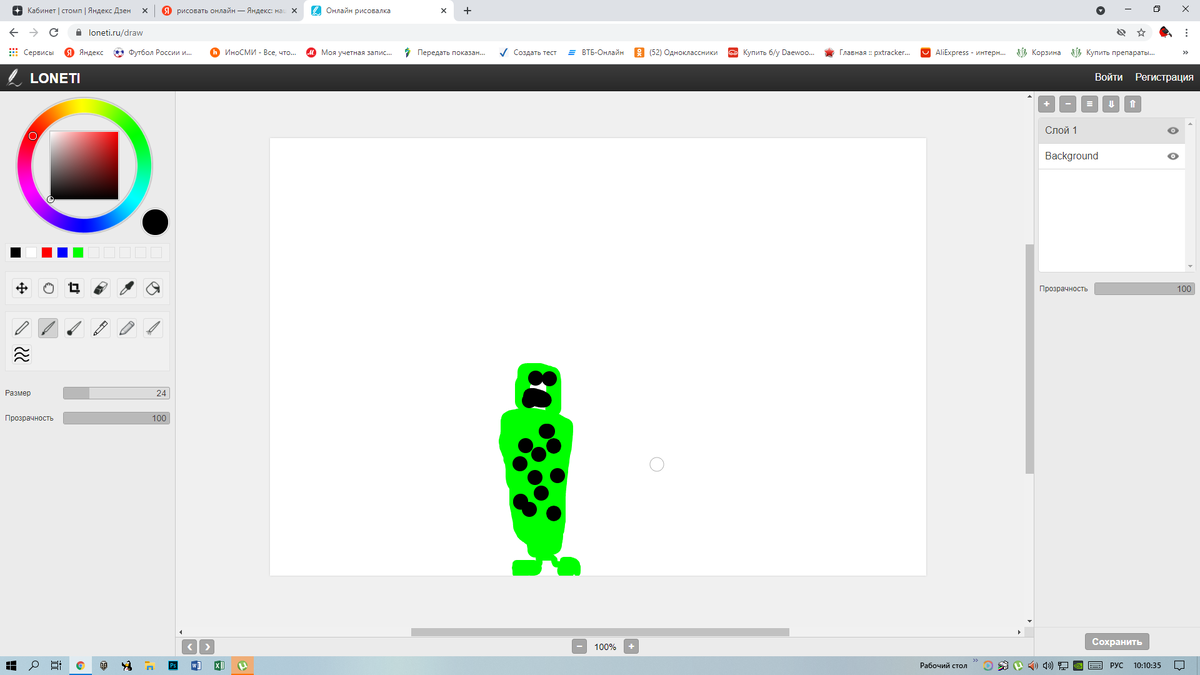This screenshot has width=1200, height=675.
Task: Select the Crop tool
Action: click(74, 288)
